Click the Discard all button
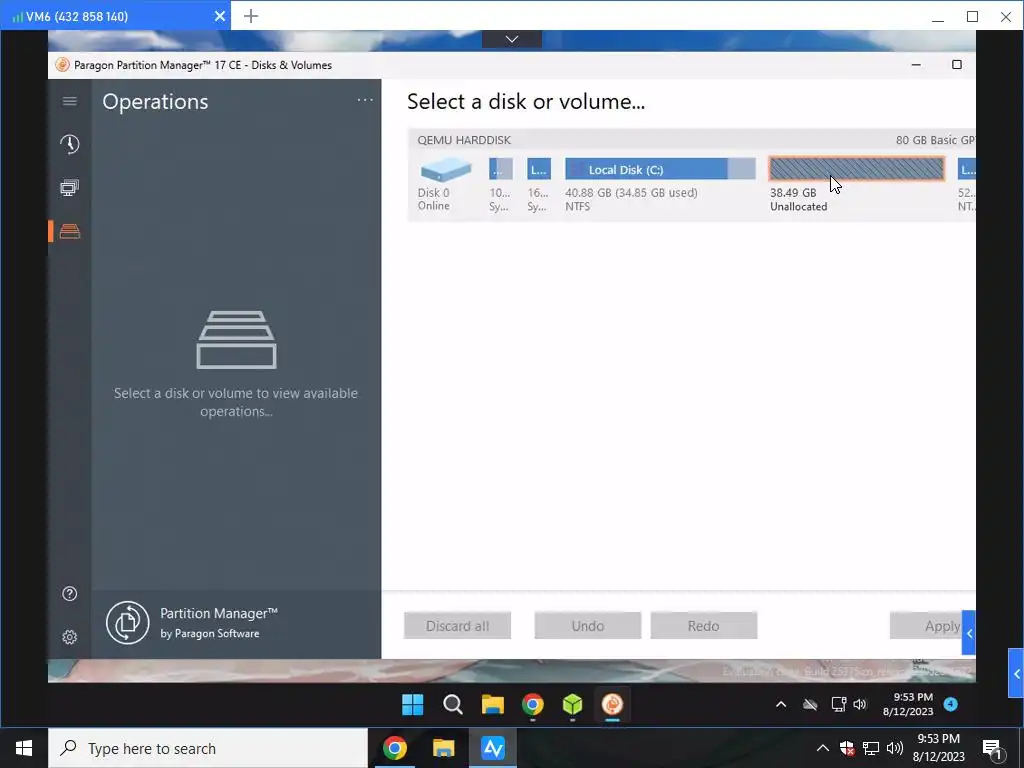This screenshot has height=768, width=1024. tap(457, 626)
